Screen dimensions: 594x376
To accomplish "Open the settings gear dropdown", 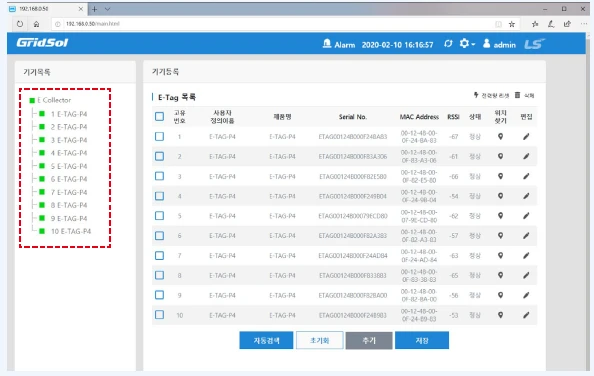I will 467,44.
